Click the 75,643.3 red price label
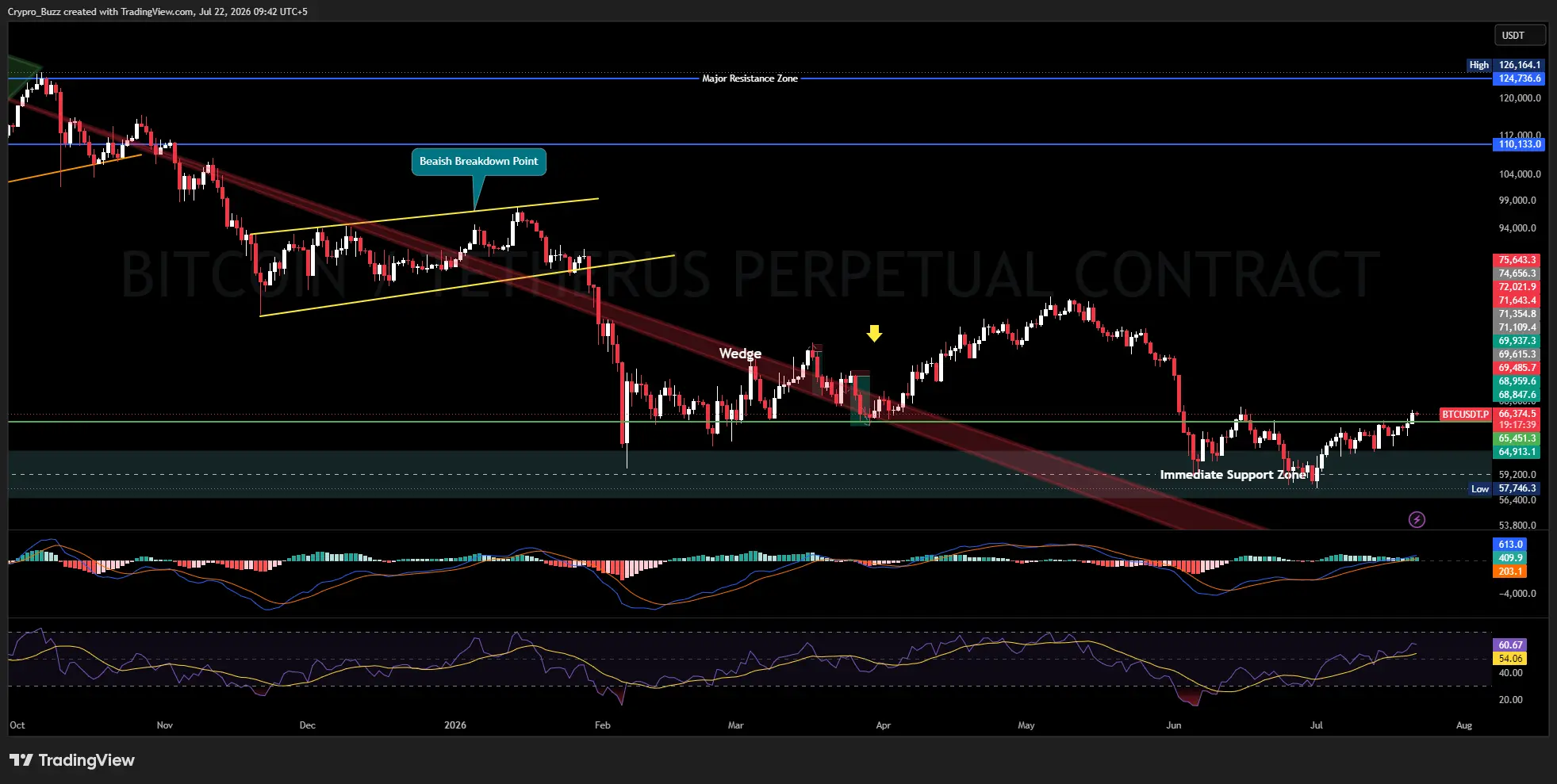The height and width of the screenshot is (784, 1557). (x=1517, y=260)
